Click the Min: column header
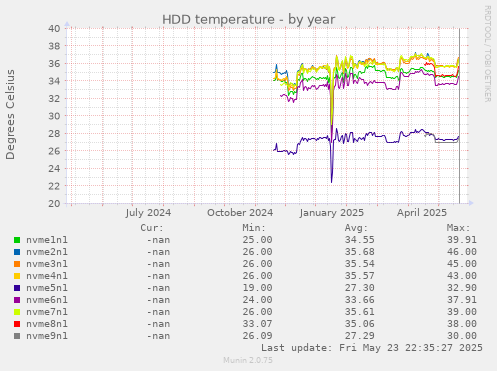The image size is (497, 371). (x=254, y=228)
